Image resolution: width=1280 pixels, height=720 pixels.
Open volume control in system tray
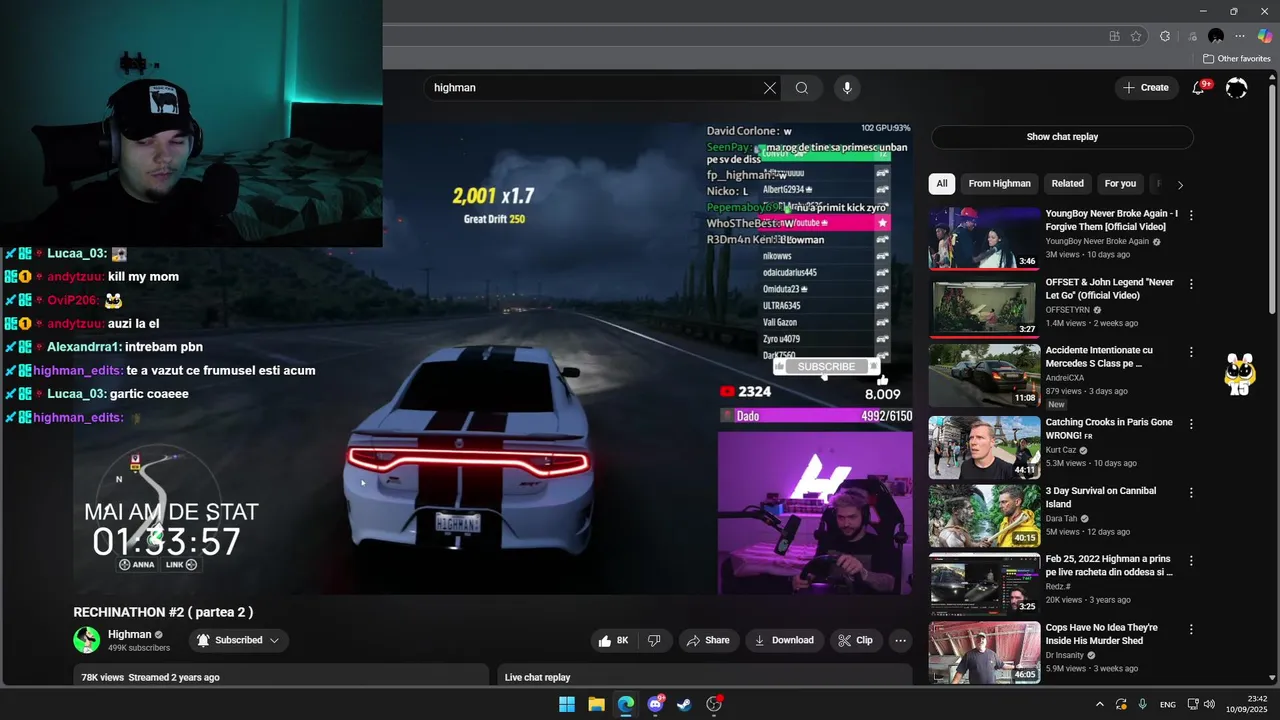[1209, 704]
